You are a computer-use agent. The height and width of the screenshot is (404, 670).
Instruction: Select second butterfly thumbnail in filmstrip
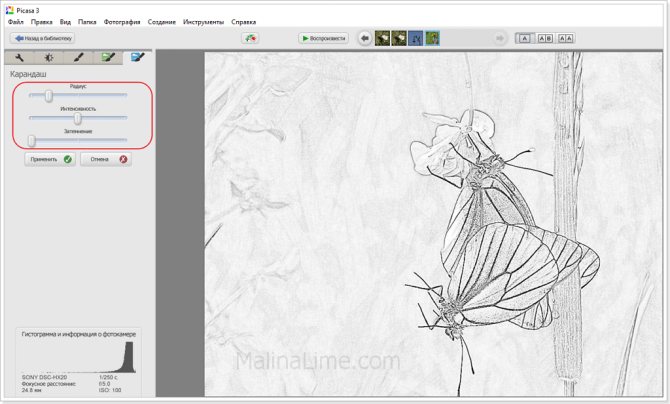coord(399,38)
